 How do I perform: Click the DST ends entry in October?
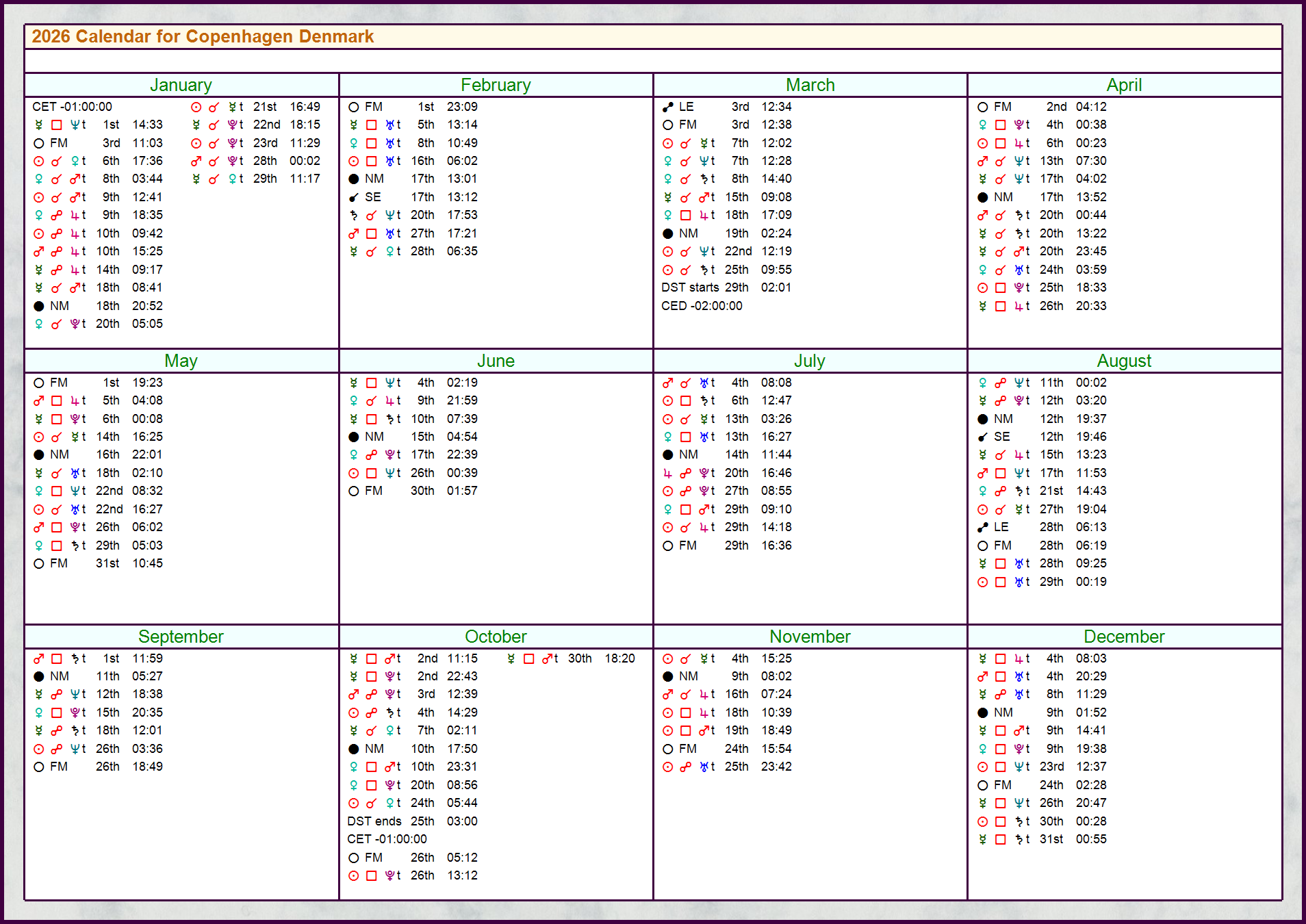[x=375, y=821]
